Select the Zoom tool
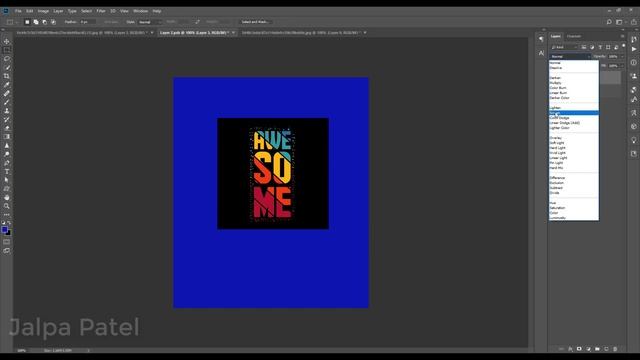Viewport: 640px width, 360px height. (7, 206)
